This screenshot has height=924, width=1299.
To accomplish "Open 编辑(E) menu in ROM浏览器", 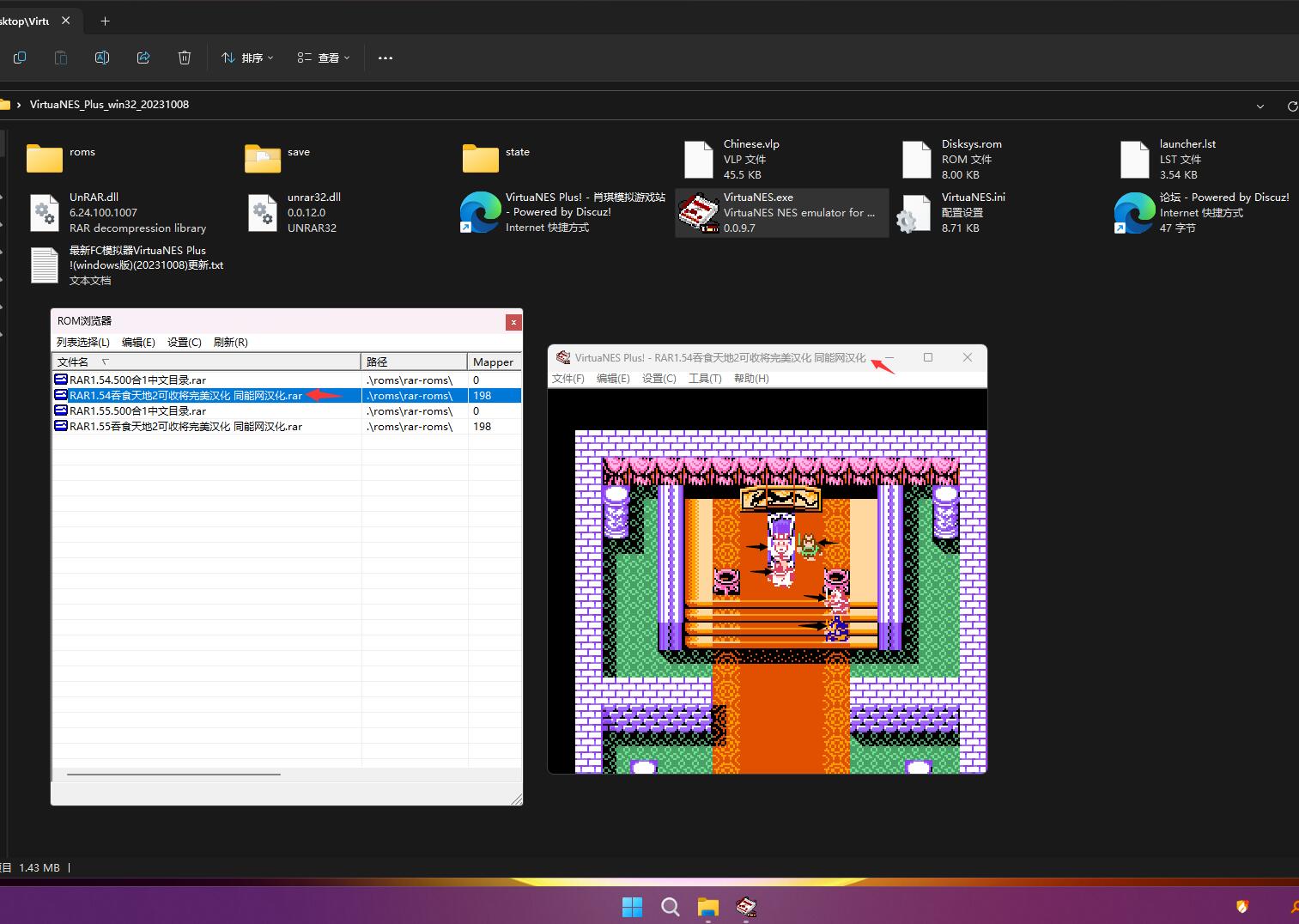I will tap(138, 342).
